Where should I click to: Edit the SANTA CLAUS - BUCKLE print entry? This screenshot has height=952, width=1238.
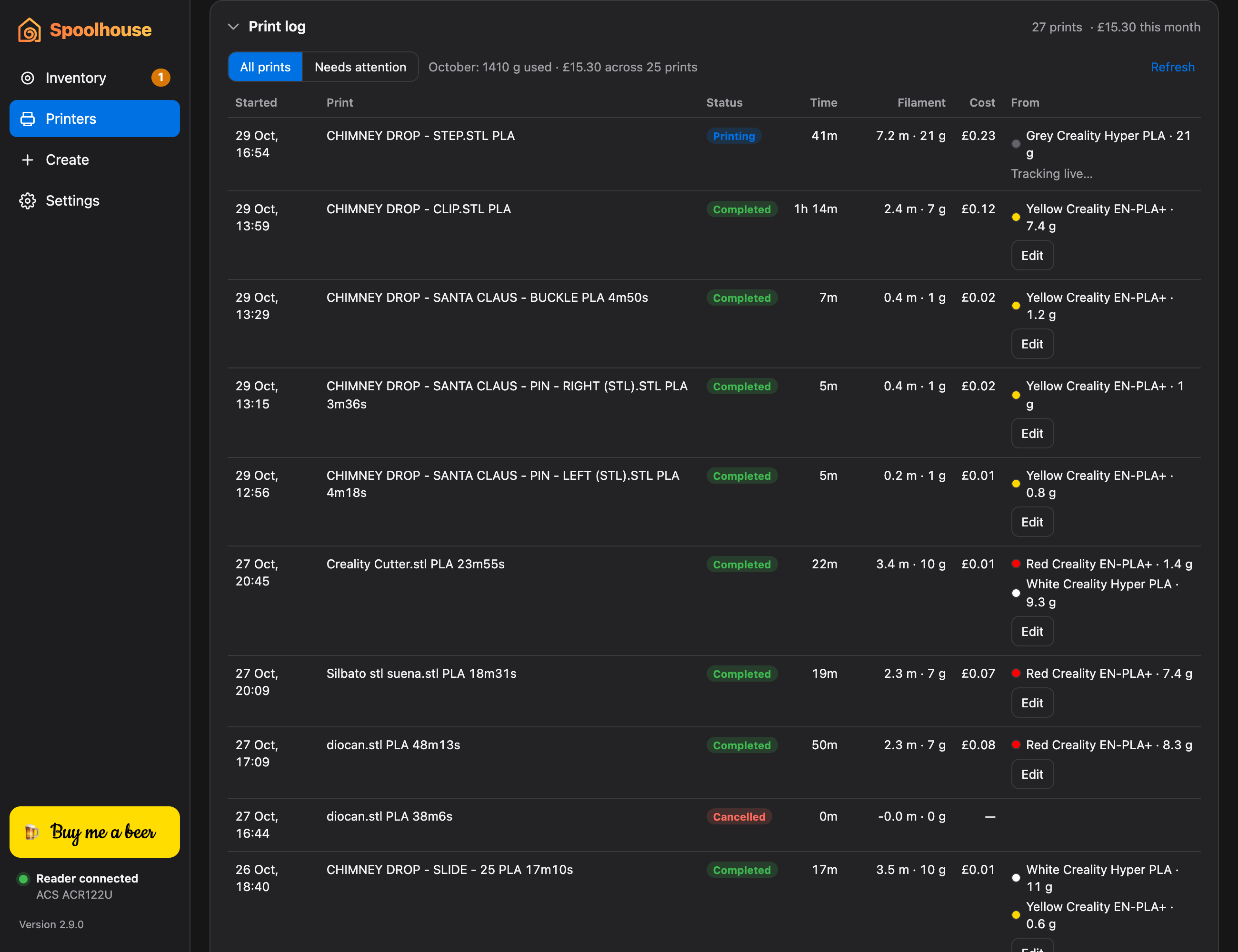(x=1032, y=344)
